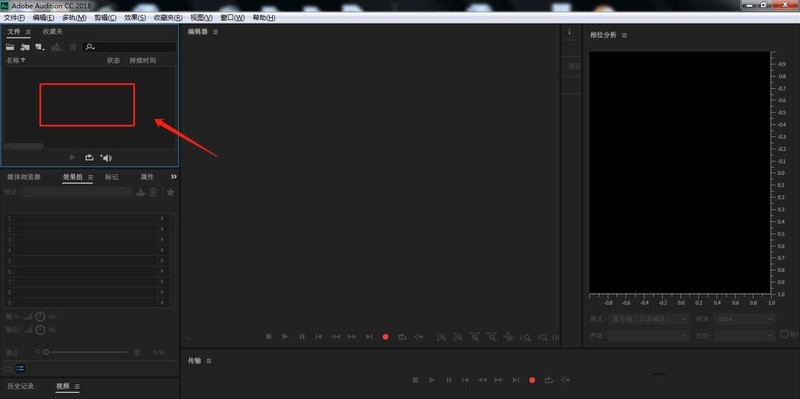The image size is (800, 399).
Task: Click the Open File folder icon in Files panel
Action: pos(10,47)
